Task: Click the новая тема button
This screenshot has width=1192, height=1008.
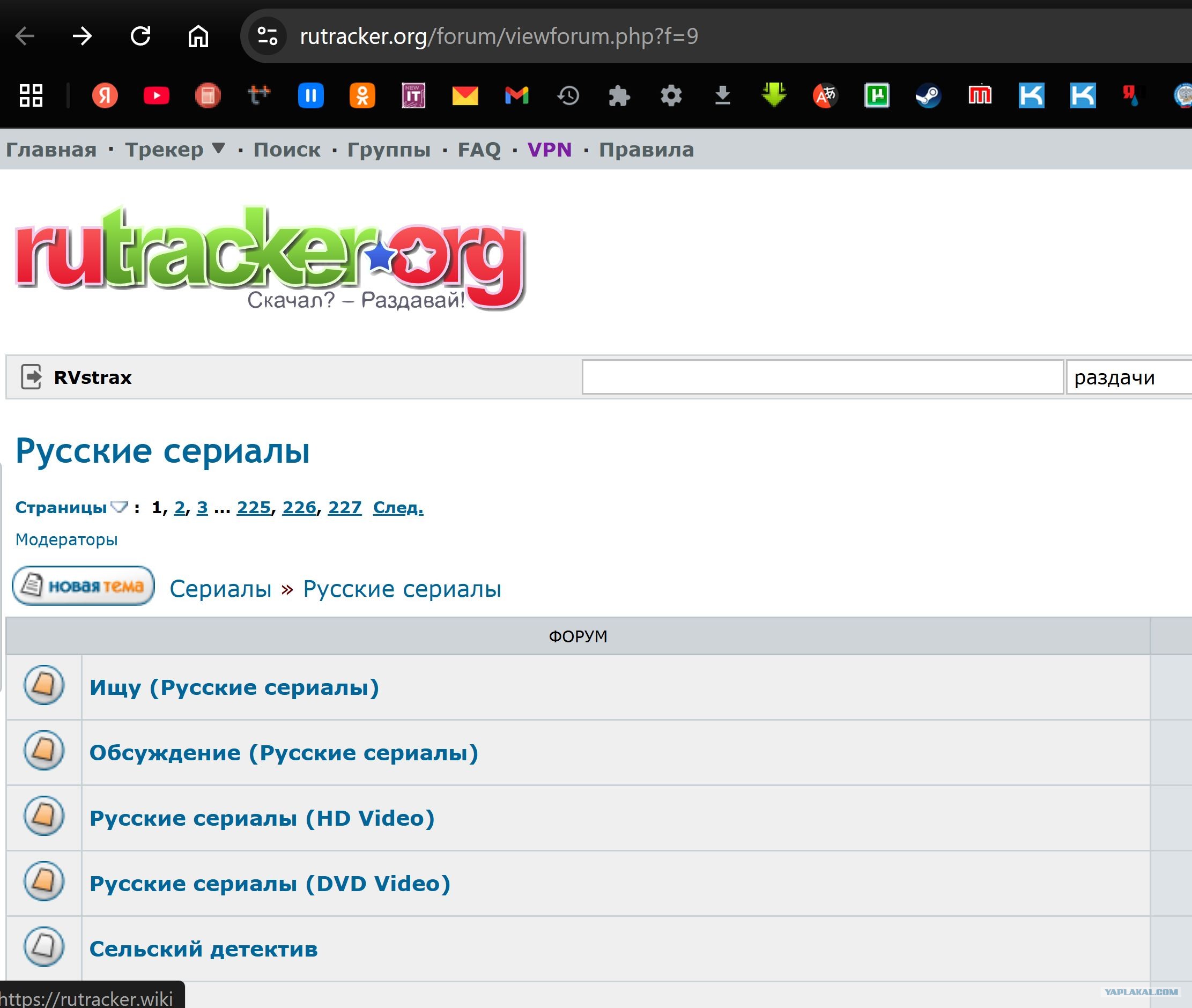Action: [84, 585]
